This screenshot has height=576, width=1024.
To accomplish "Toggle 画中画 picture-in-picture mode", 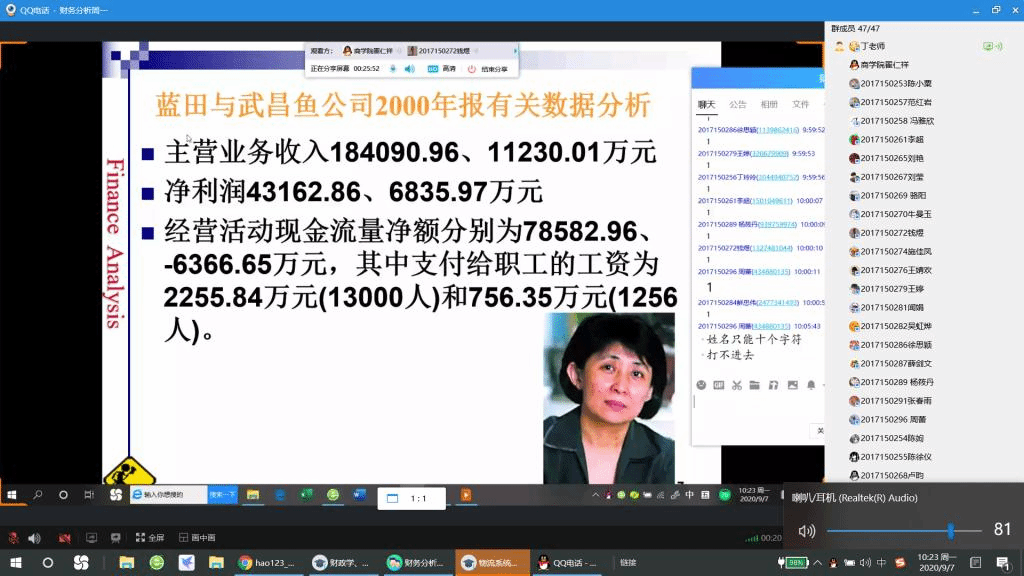I will pos(196,538).
